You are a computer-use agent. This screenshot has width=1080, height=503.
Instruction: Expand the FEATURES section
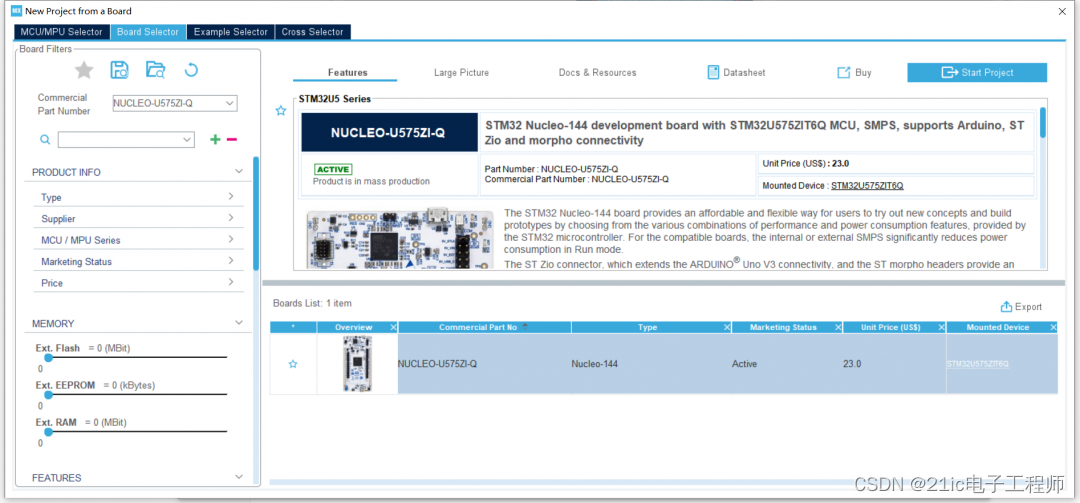click(x=238, y=477)
